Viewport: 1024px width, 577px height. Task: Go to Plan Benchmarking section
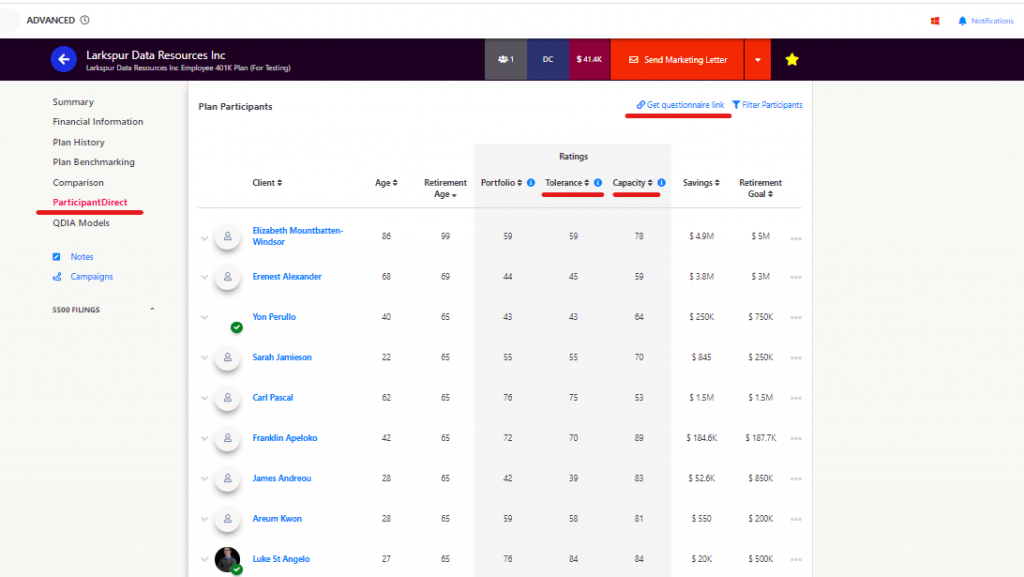click(x=93, y=162)
